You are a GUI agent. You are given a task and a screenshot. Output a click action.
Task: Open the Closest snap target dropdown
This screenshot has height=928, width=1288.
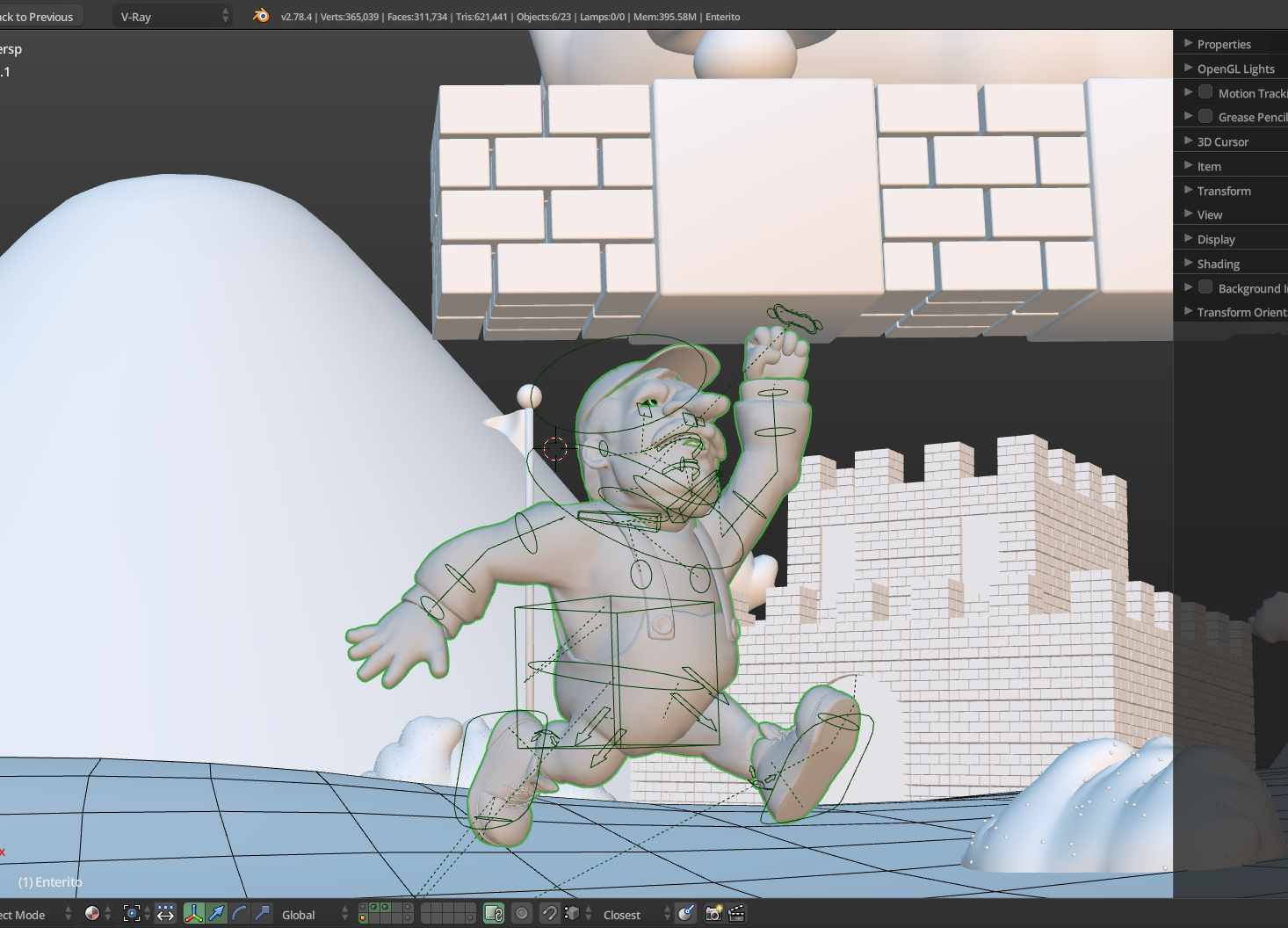[x=634, y=914]
